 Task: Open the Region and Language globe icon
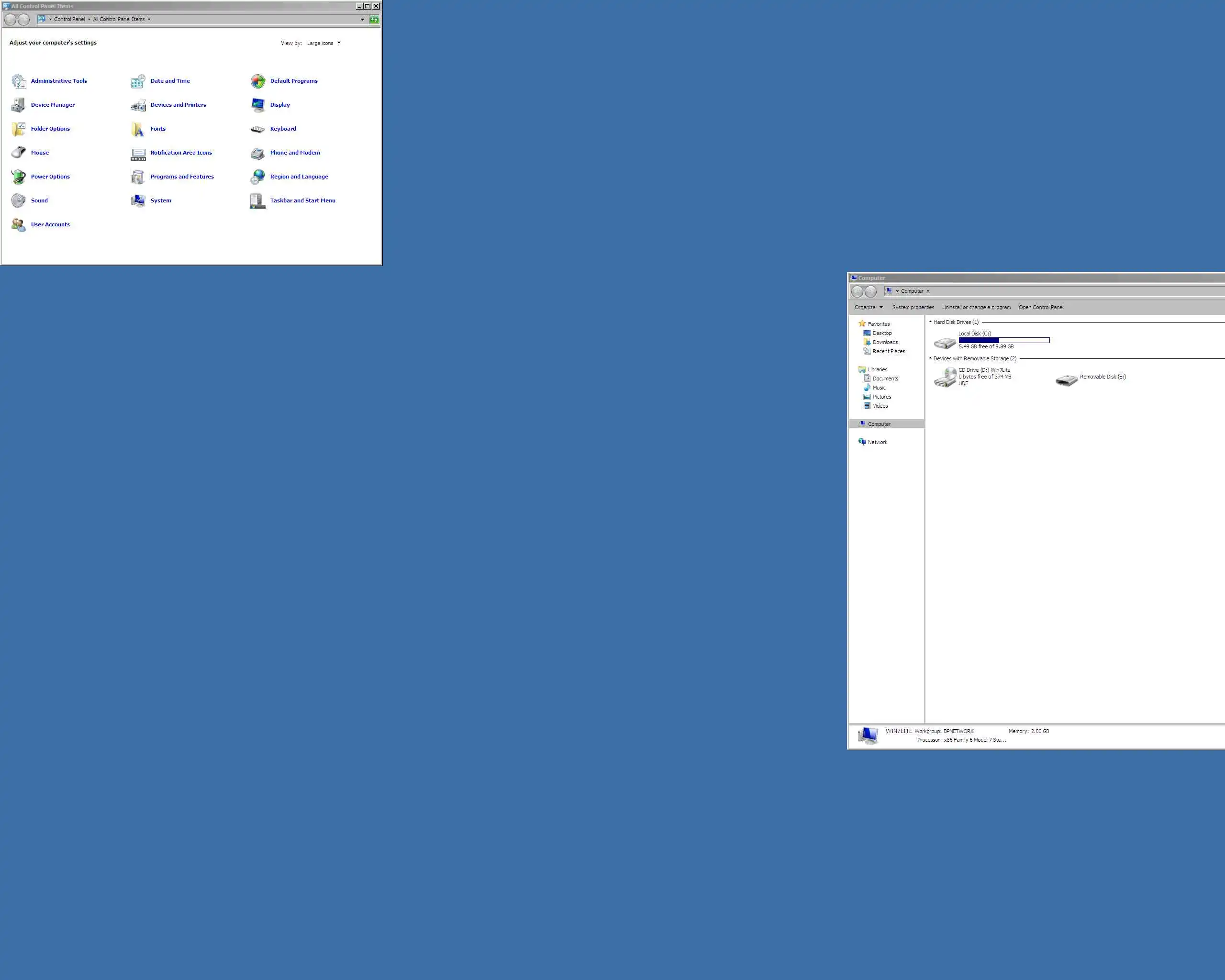click(x=257, y=177)
